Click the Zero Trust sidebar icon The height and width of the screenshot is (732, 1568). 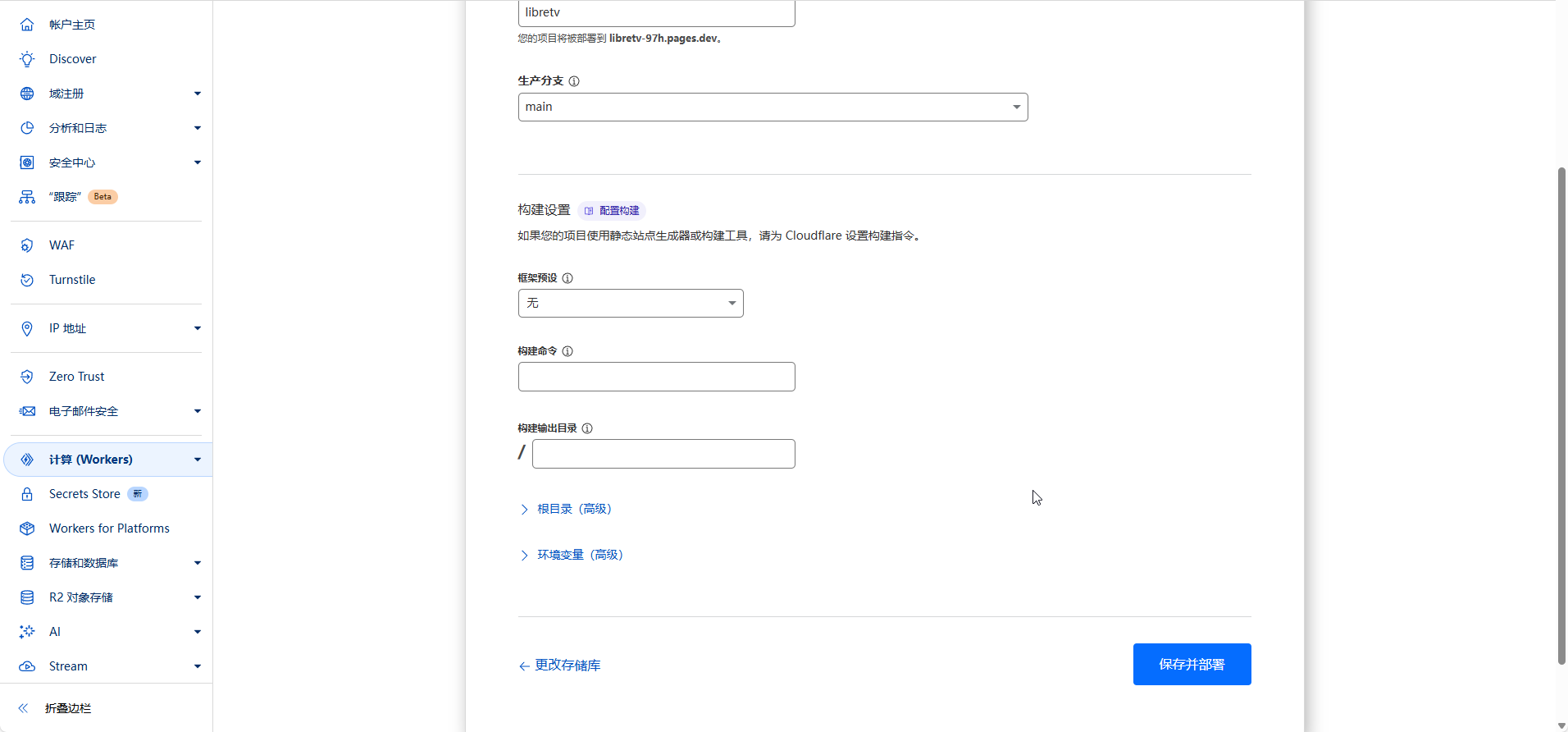pos(27,377)
